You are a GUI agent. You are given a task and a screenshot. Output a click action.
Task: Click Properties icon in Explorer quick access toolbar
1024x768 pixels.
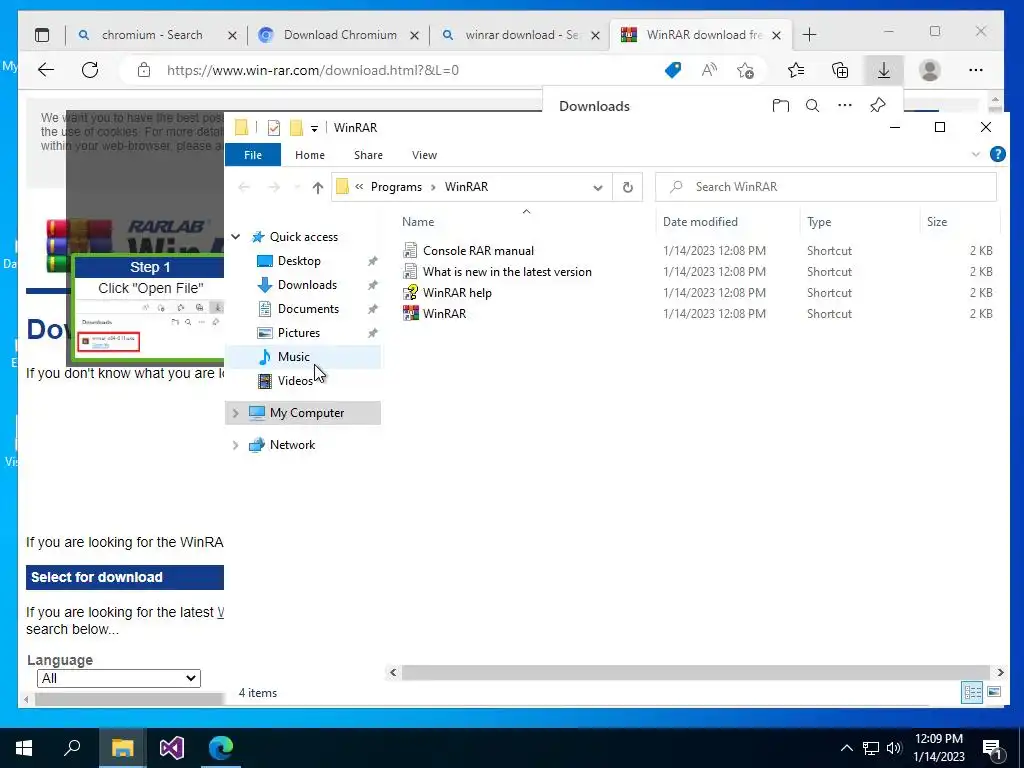(x=274, y=127)
